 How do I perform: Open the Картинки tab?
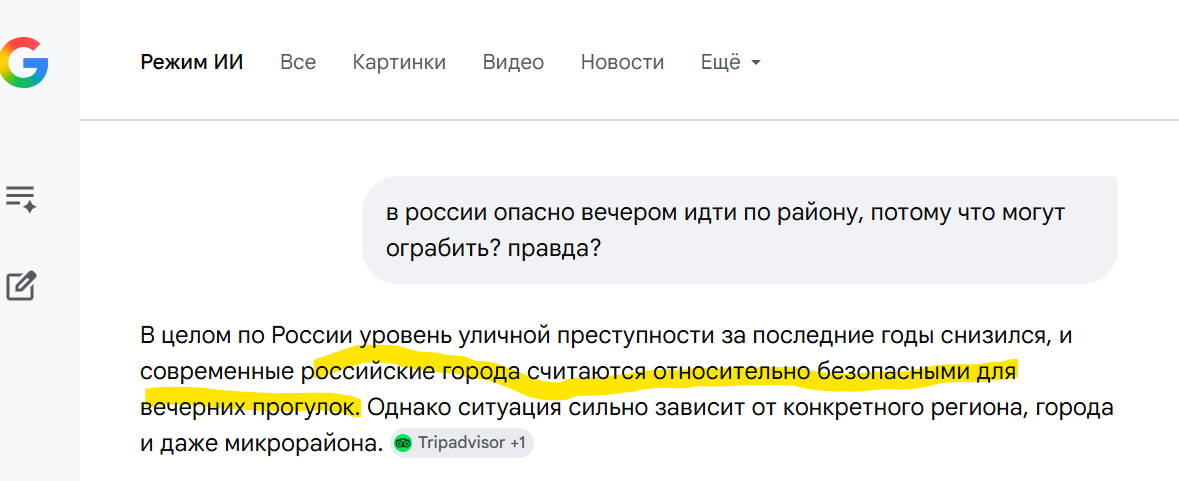pos(399,62)
